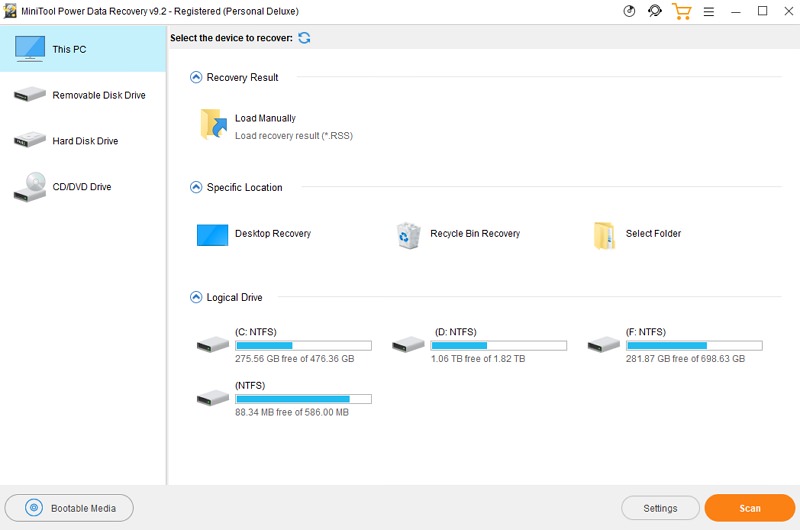Click the D: drive usage bar
800x530 pixels.
pos(499,345)
